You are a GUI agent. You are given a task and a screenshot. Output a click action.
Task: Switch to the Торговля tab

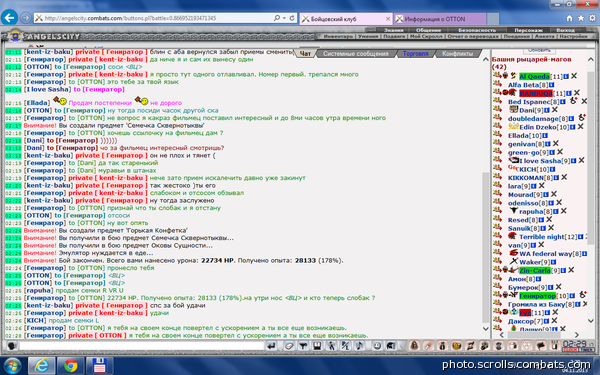tap(415, 54)
